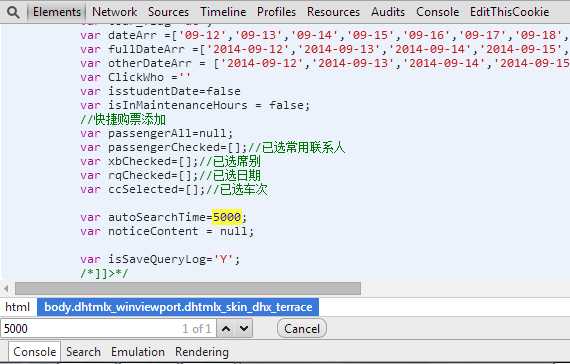The width and height of the screenshot is (570, 364).
Task: Open the Profiles tab
Action: click(276, 12)
